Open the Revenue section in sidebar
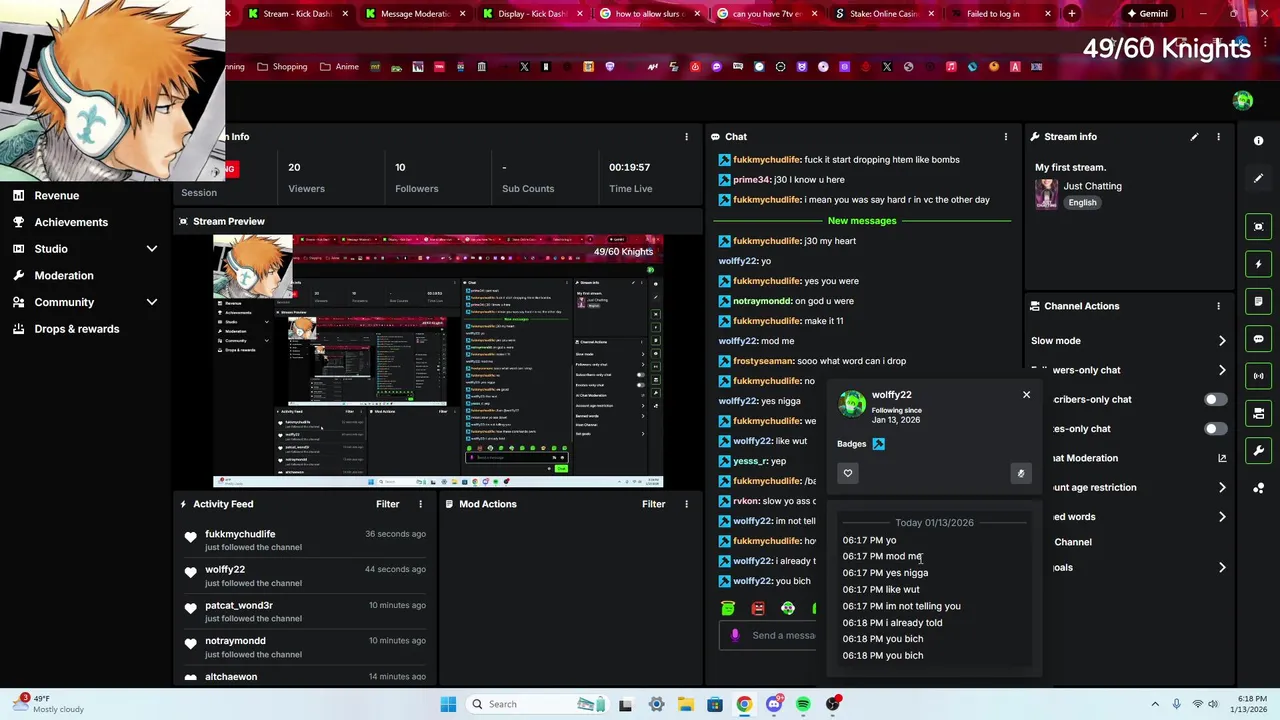 (x=56, y=196)
